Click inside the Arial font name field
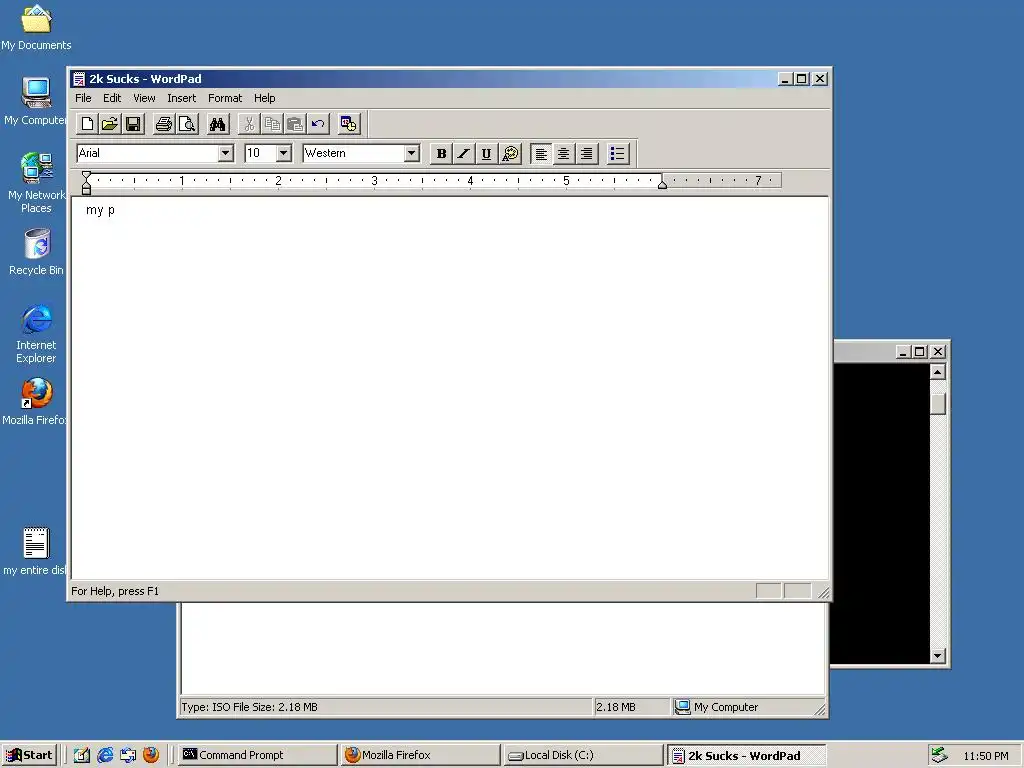1024x768 pixels. click(x=147, y=153)
